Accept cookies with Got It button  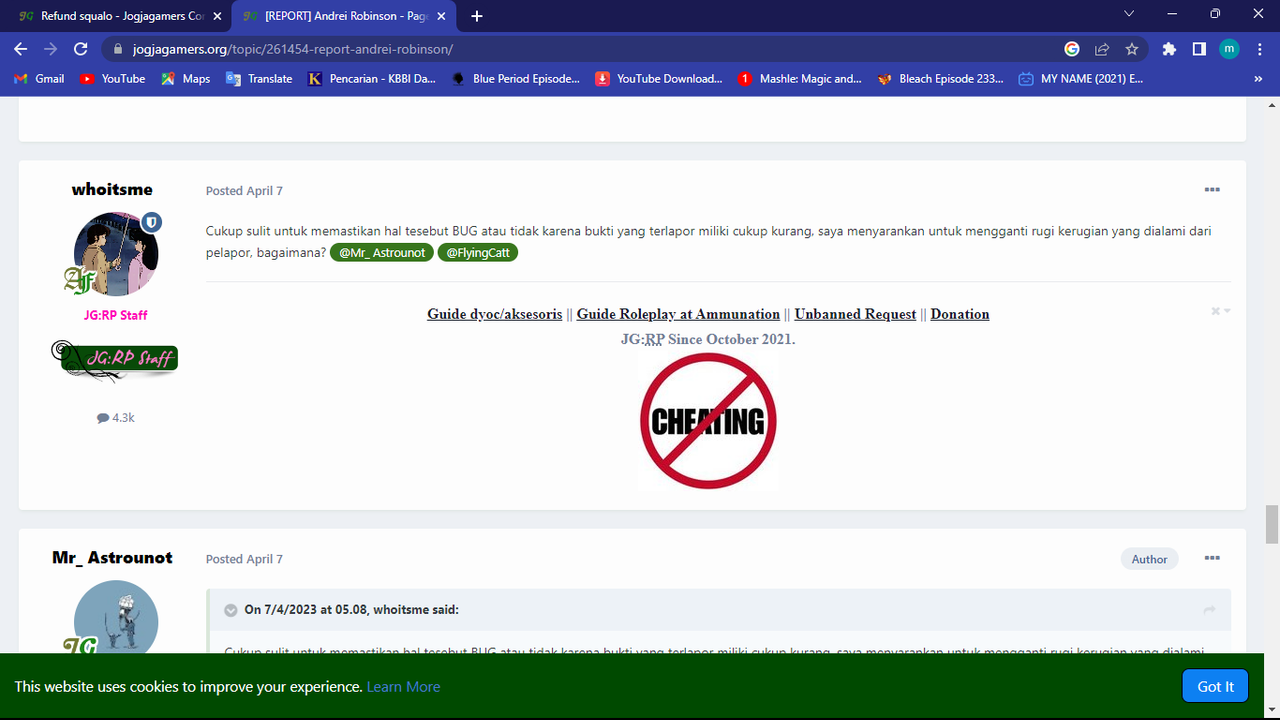coord(1215,686)
